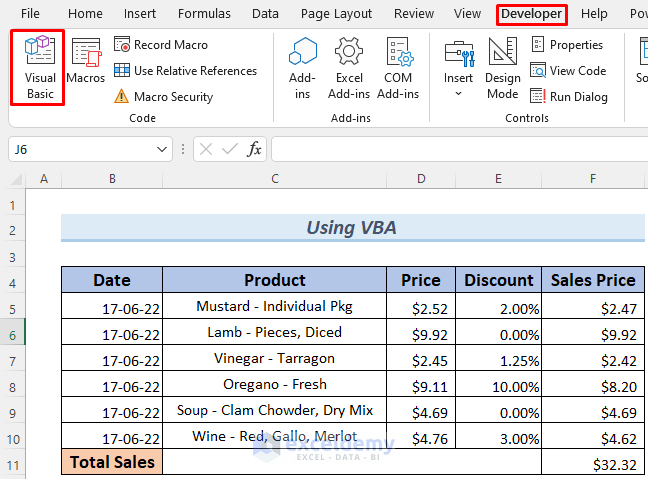648x479 pixels.
Task: Click the Select All corner triangle
Action: [16, 179]
